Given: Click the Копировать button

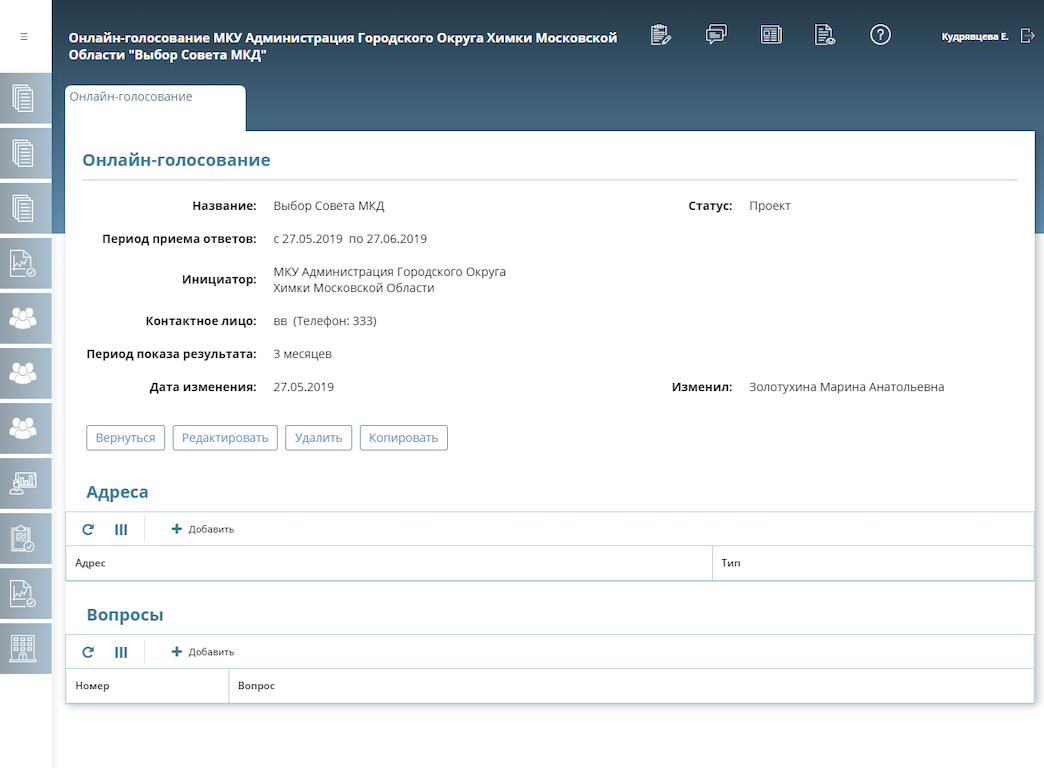Looking at the screenshot, I should (x=403, y=438).
